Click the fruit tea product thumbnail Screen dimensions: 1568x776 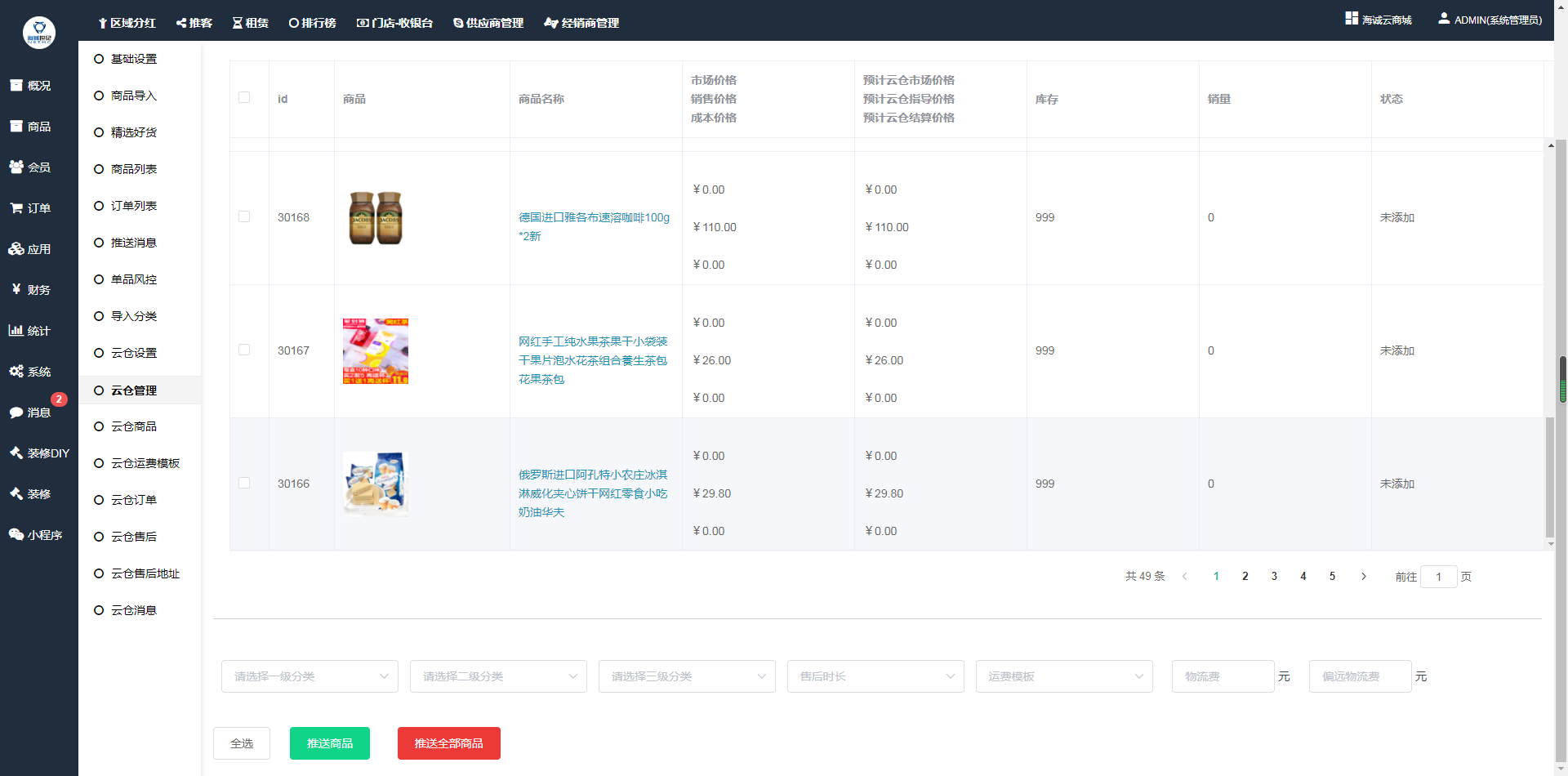[x=376, y=351]
